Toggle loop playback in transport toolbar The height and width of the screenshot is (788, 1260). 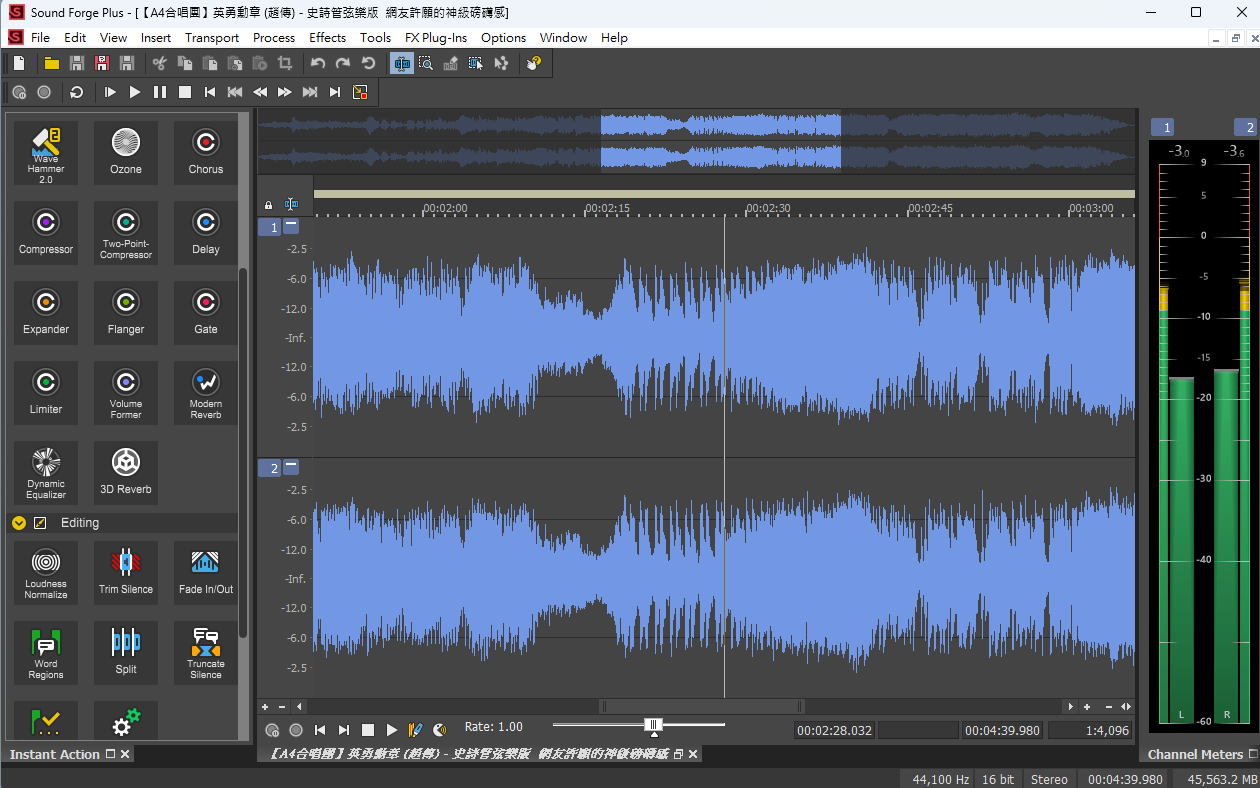(x=76, y=92)
